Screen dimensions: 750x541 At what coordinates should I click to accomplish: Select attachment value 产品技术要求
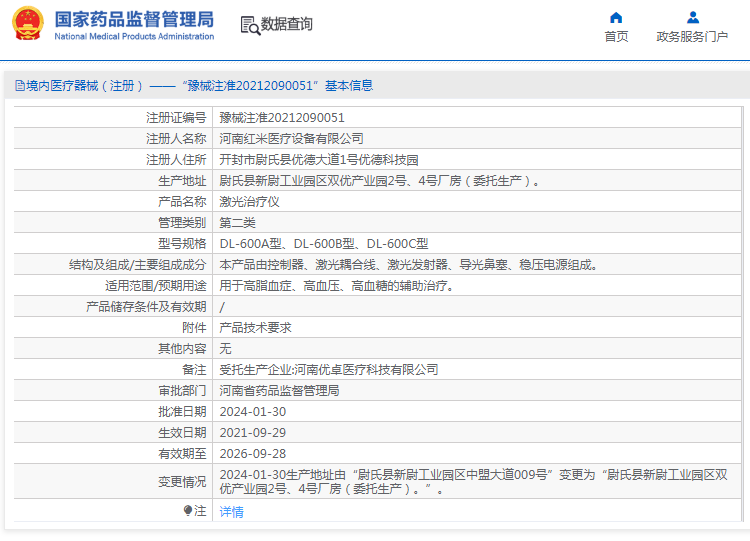pos(255,328)
